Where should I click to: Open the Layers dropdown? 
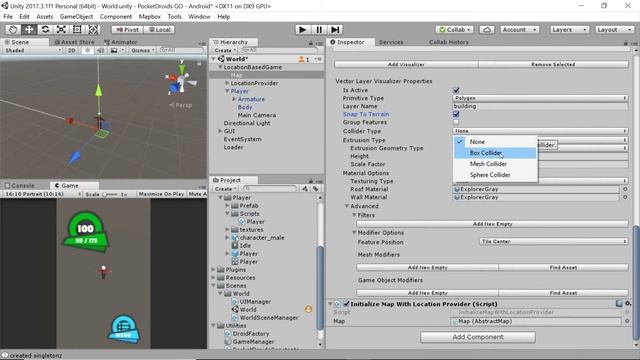click(569, 29)
